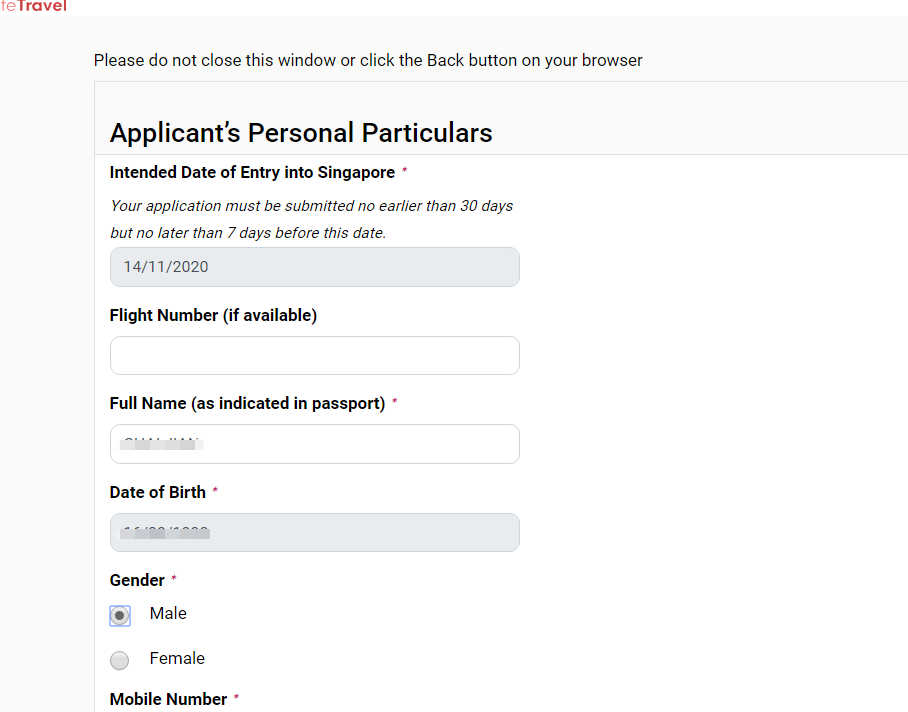Click the red asterisk beside Mobile Number

(x=236, y=699)
